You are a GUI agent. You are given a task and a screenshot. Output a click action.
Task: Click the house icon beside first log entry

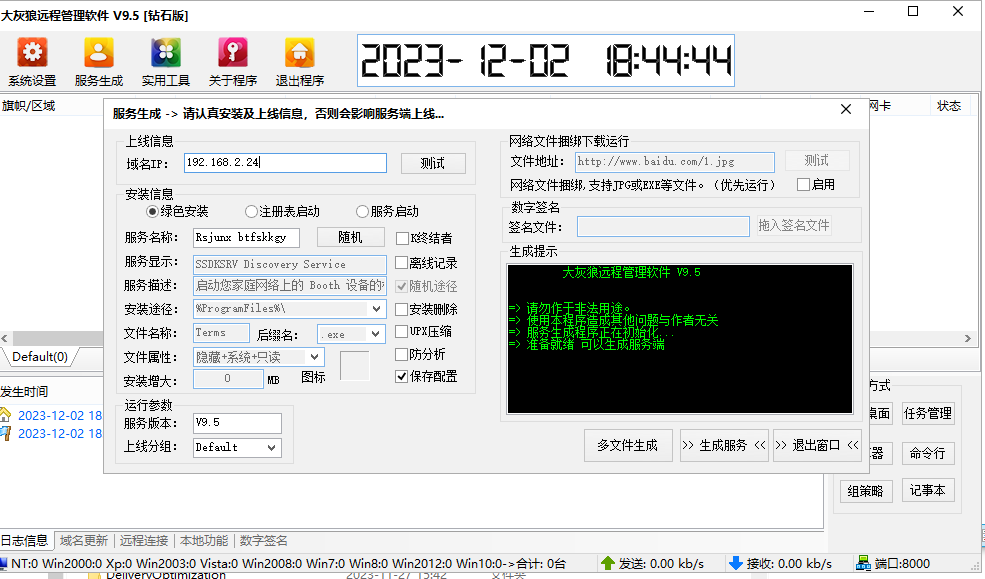(6, 415)
